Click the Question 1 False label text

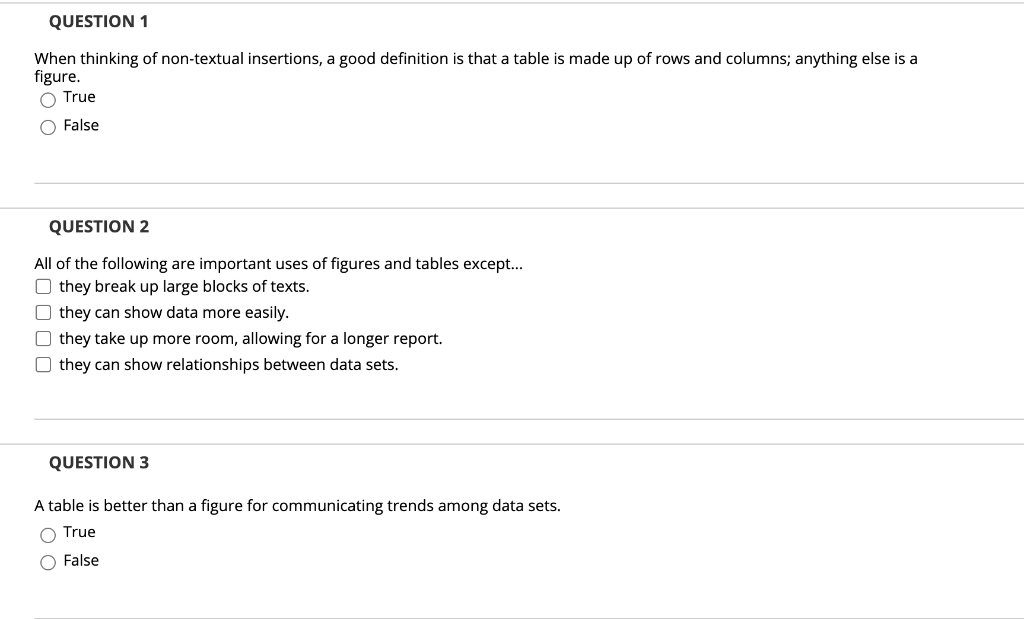point(81,125)
